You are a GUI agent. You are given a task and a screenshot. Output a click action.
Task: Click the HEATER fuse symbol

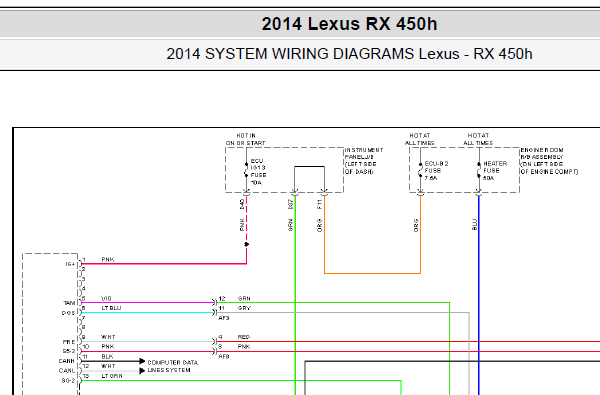click(479, 170)
